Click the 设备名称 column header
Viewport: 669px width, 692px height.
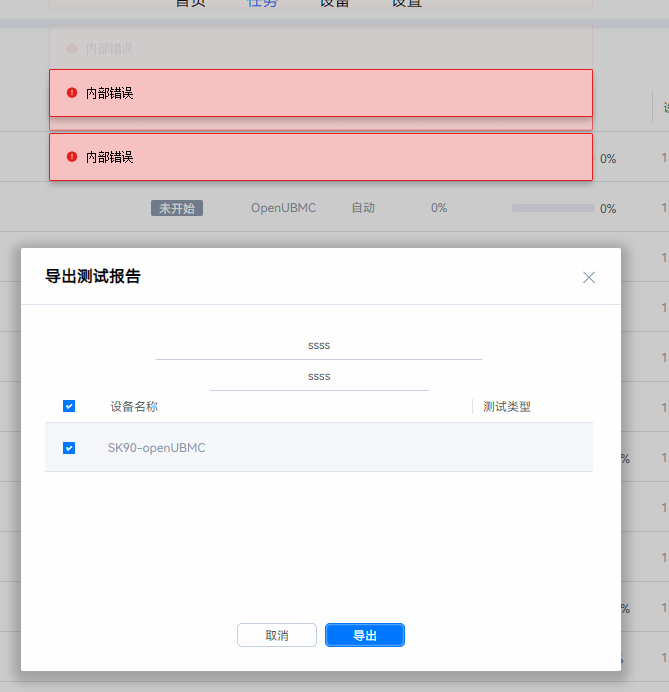click(134, 407)
